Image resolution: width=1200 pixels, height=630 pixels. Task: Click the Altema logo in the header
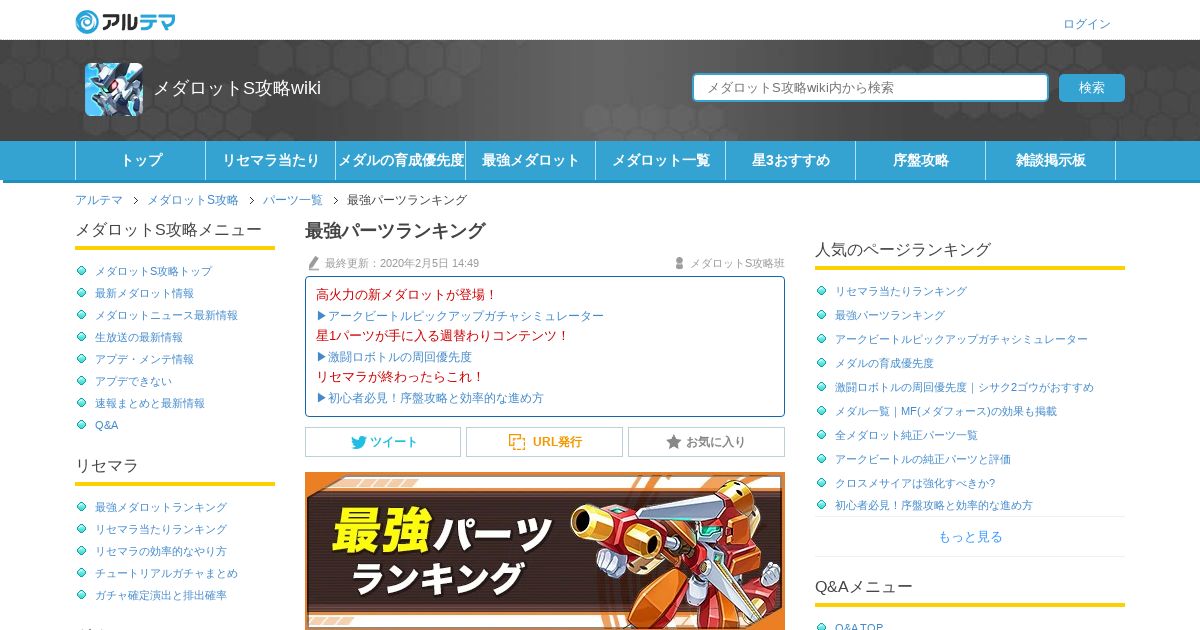coord(125,21)
